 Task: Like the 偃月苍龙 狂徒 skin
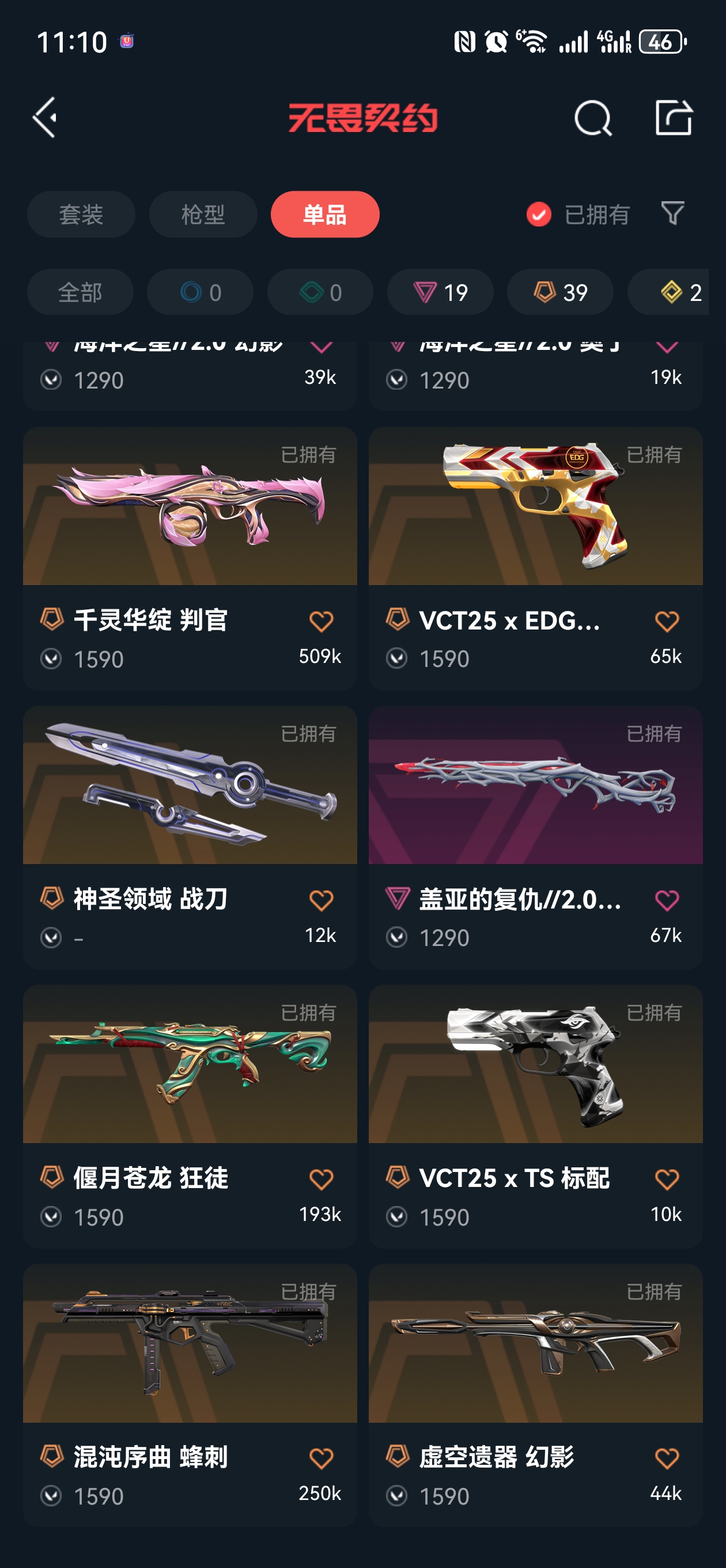coord(321,1179)
